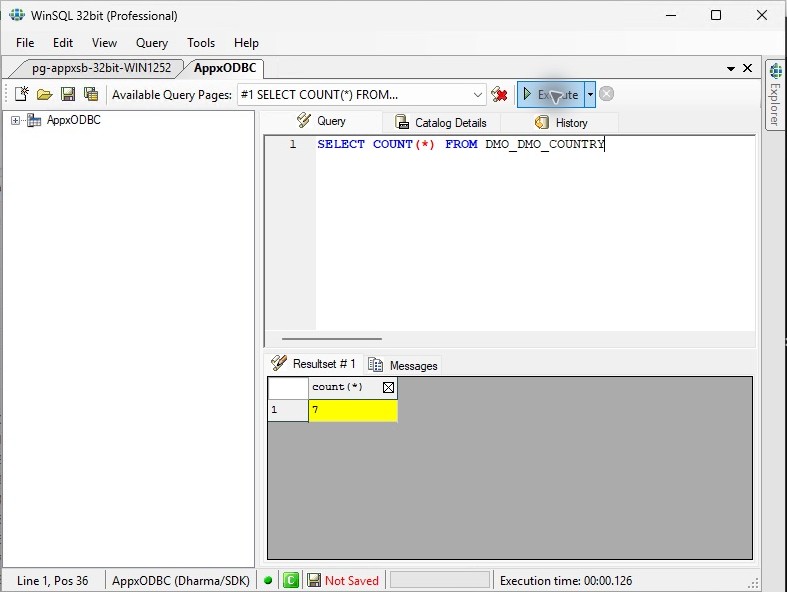Click line number 1 in editor gutter
This screenshot has width=787, height=592.
tap(293, 145)
